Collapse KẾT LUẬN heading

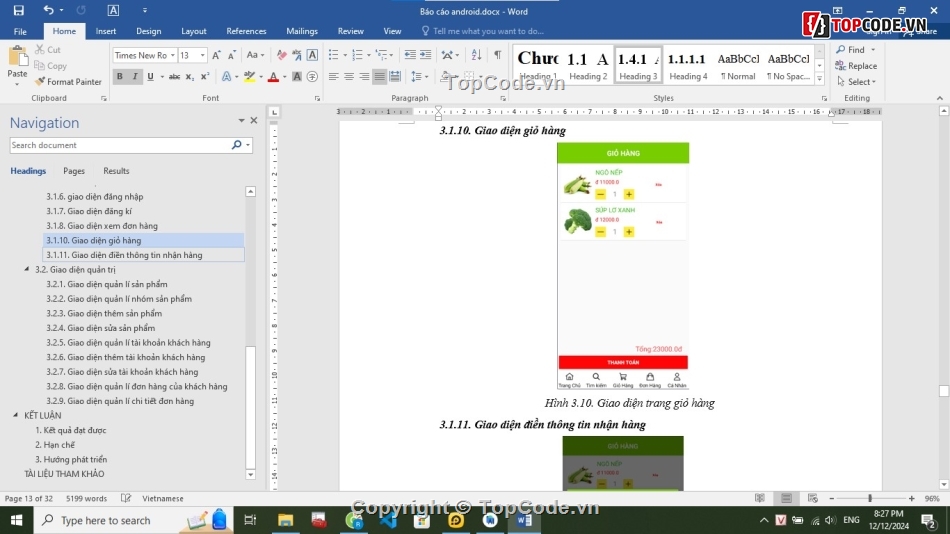[x=16, y=415]
